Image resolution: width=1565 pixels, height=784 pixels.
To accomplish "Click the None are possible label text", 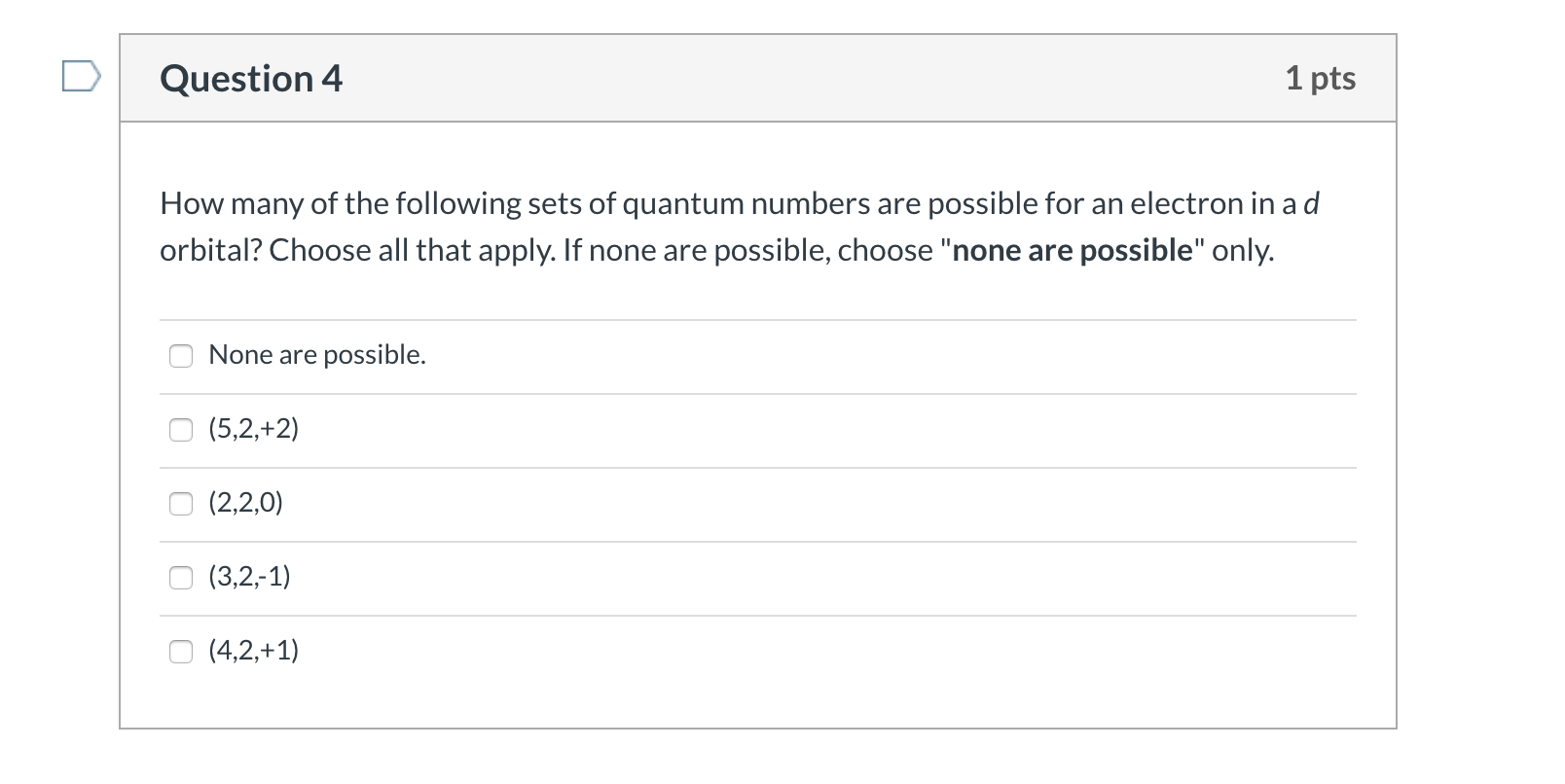I will [316, 354].
